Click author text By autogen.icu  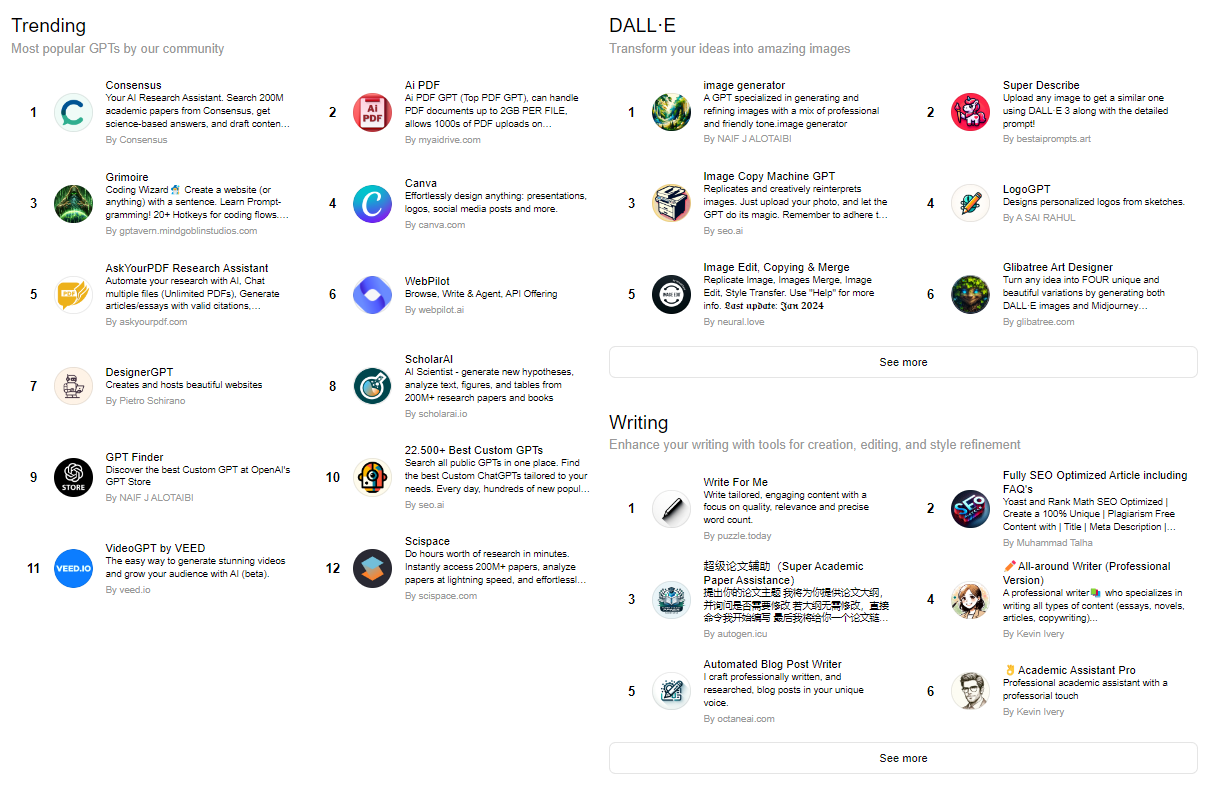pos(735,634)
